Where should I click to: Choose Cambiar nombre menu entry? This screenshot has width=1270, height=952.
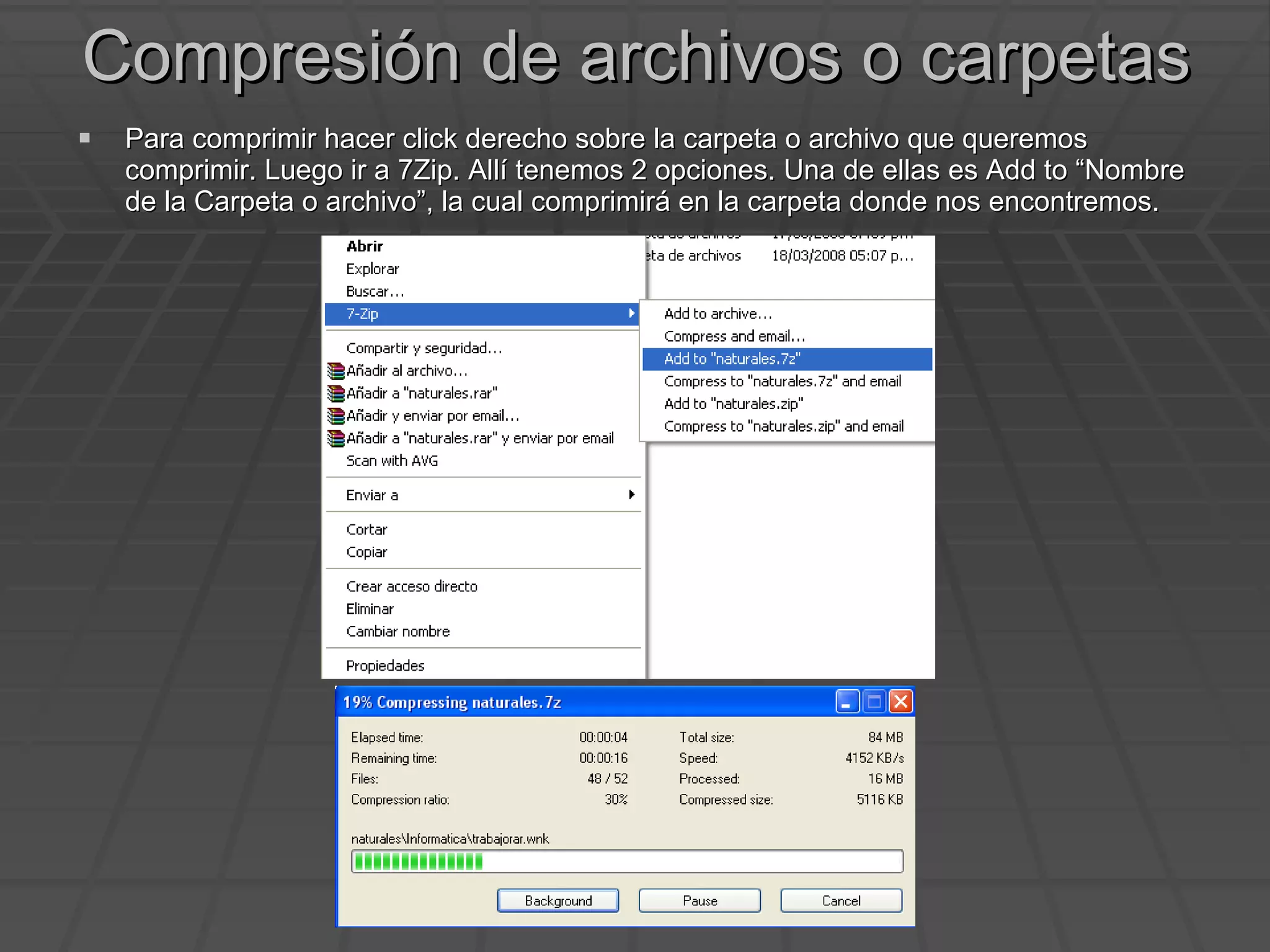(x=398, y=632)
